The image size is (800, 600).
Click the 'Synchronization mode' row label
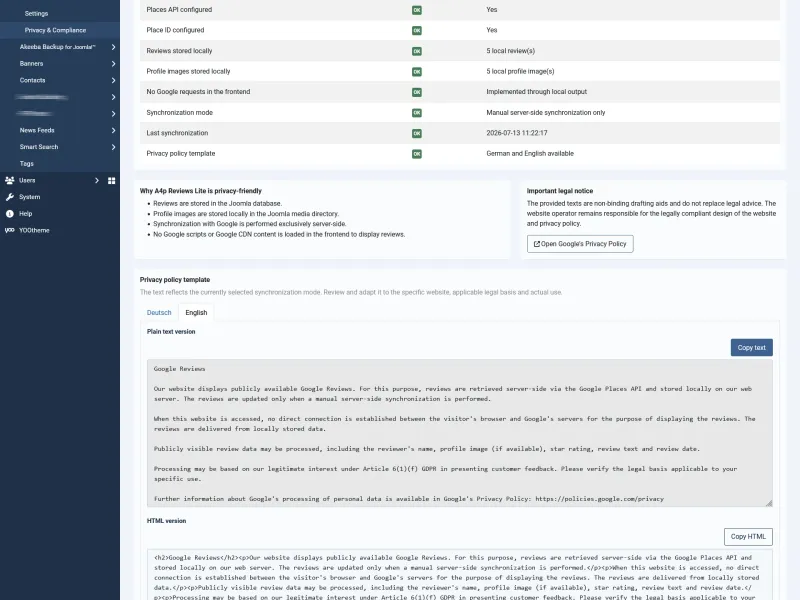coord(180,113)
